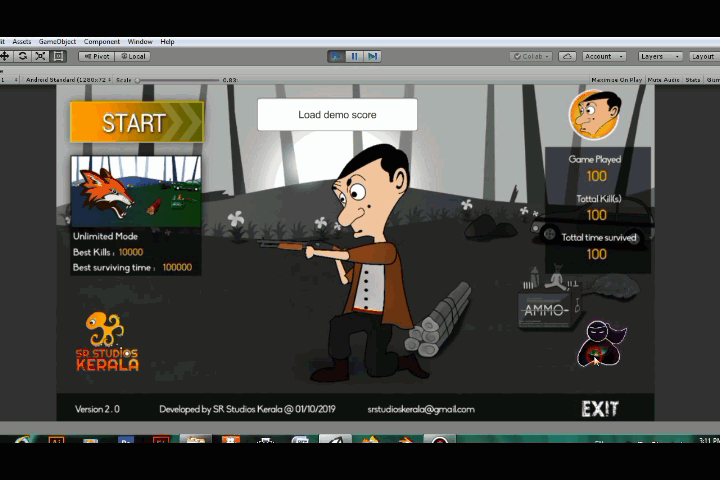The height and width of the screenshot is (480, 720).
Task: Click the Best Kills value 10000
Action: pyautogui.click(x=131, y=252)
